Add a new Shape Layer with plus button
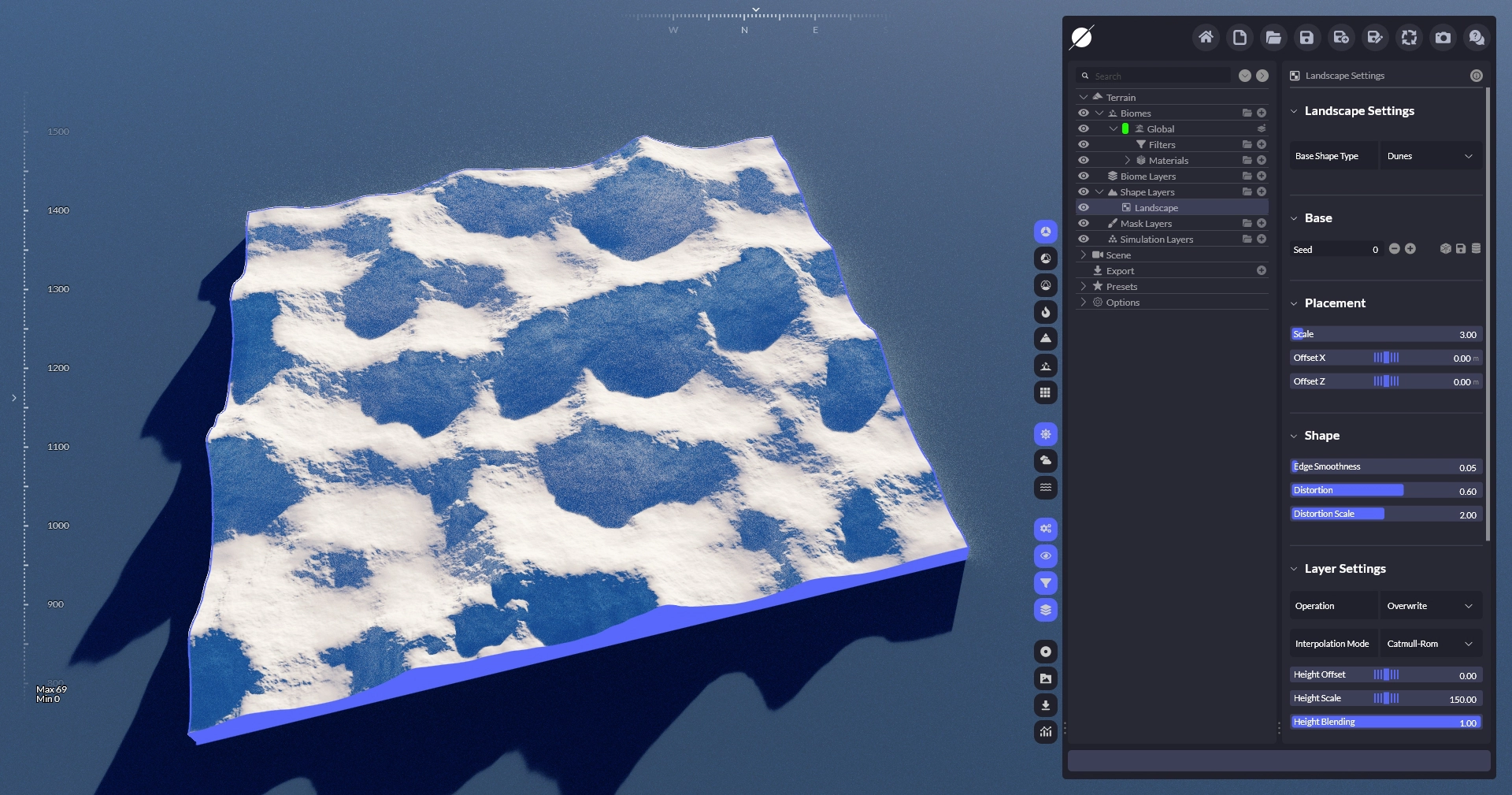Viewport: 1512px width, 795px height. click(x=1262, y=192)
